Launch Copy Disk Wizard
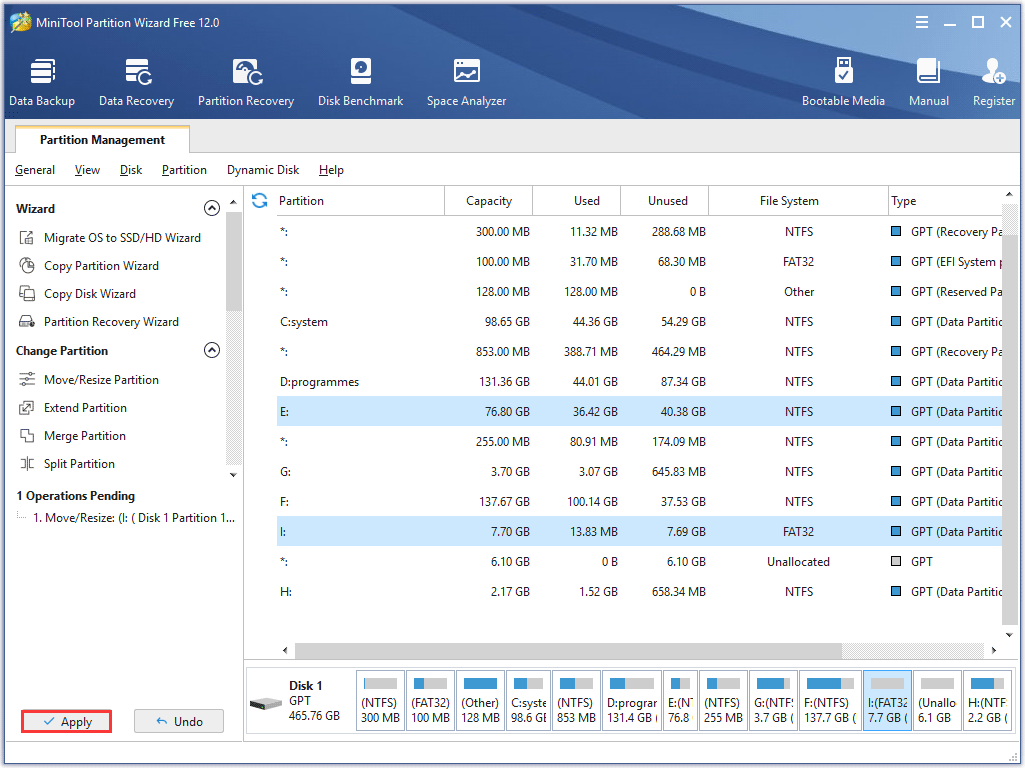Viewport: 1025px width, 768px height. click(77, 293)
